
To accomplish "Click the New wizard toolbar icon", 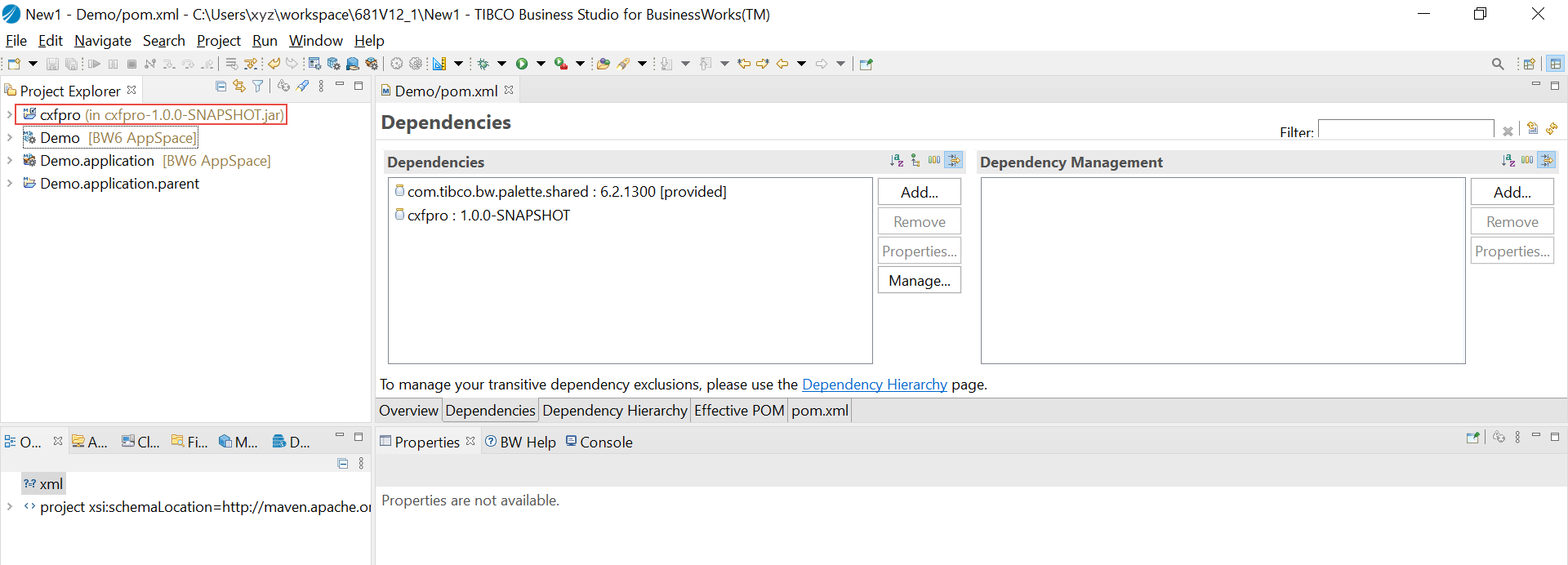I will (x=14, y=64).
